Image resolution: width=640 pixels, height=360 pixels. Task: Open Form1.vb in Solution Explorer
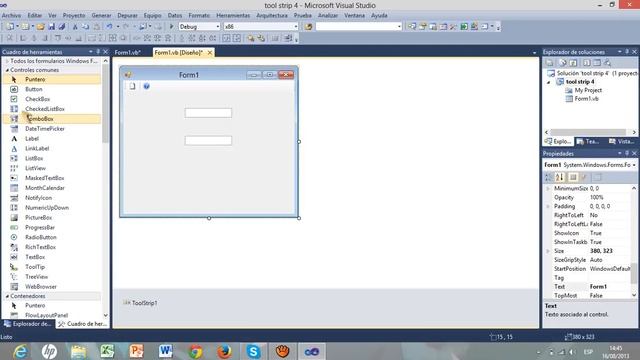587,99
